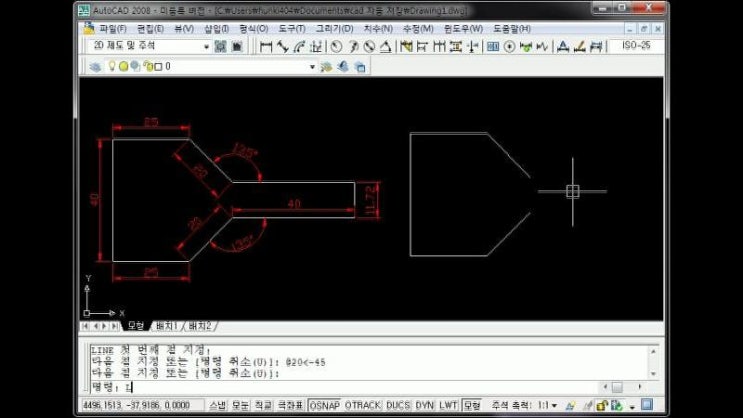The width and height of the screenshot is (743, 418).
Task: Select the Arc Length dimension tool
Action: click(x=299, y=46)
